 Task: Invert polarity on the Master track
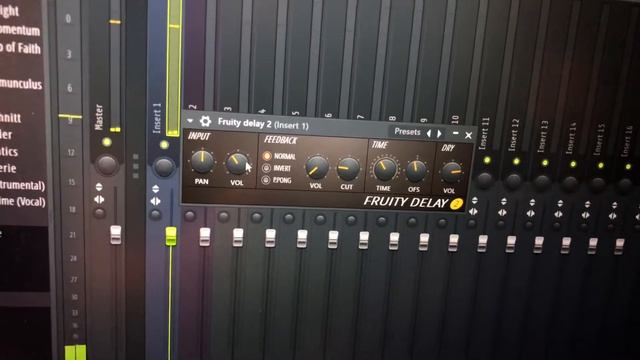[99, 187]
